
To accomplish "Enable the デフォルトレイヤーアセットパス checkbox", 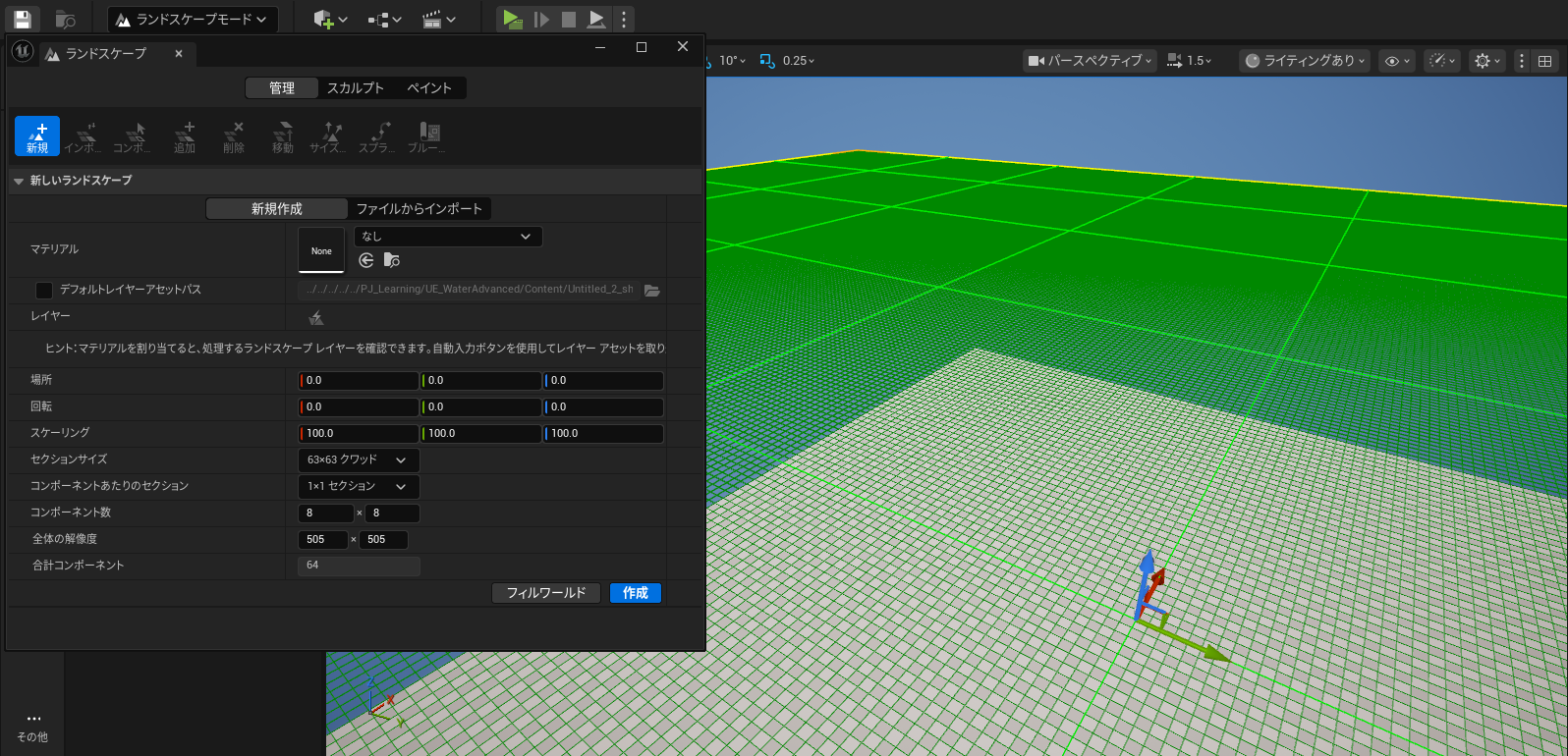I will (44, 290).
